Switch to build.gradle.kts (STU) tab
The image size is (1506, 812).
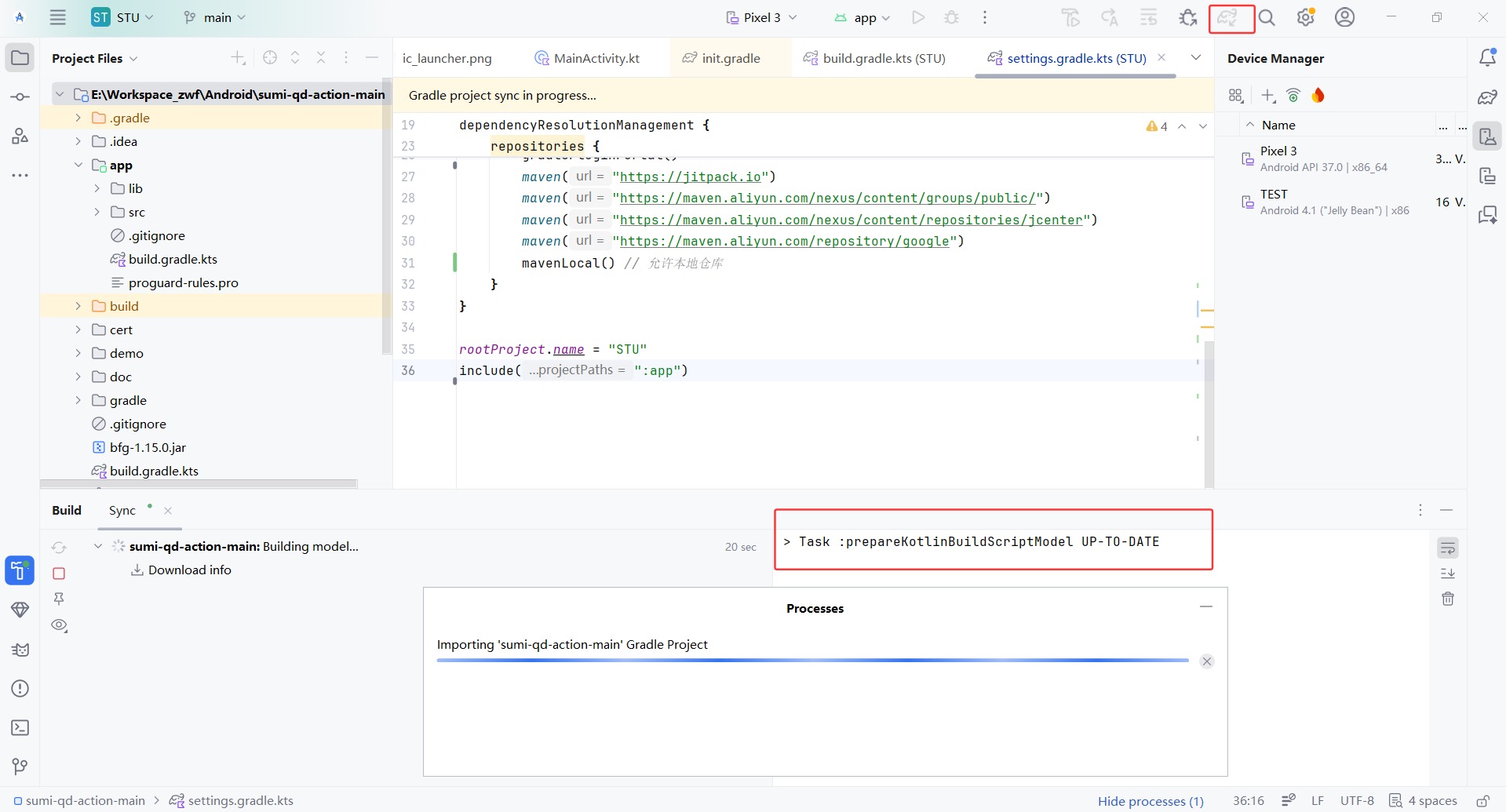coord(874,58)
